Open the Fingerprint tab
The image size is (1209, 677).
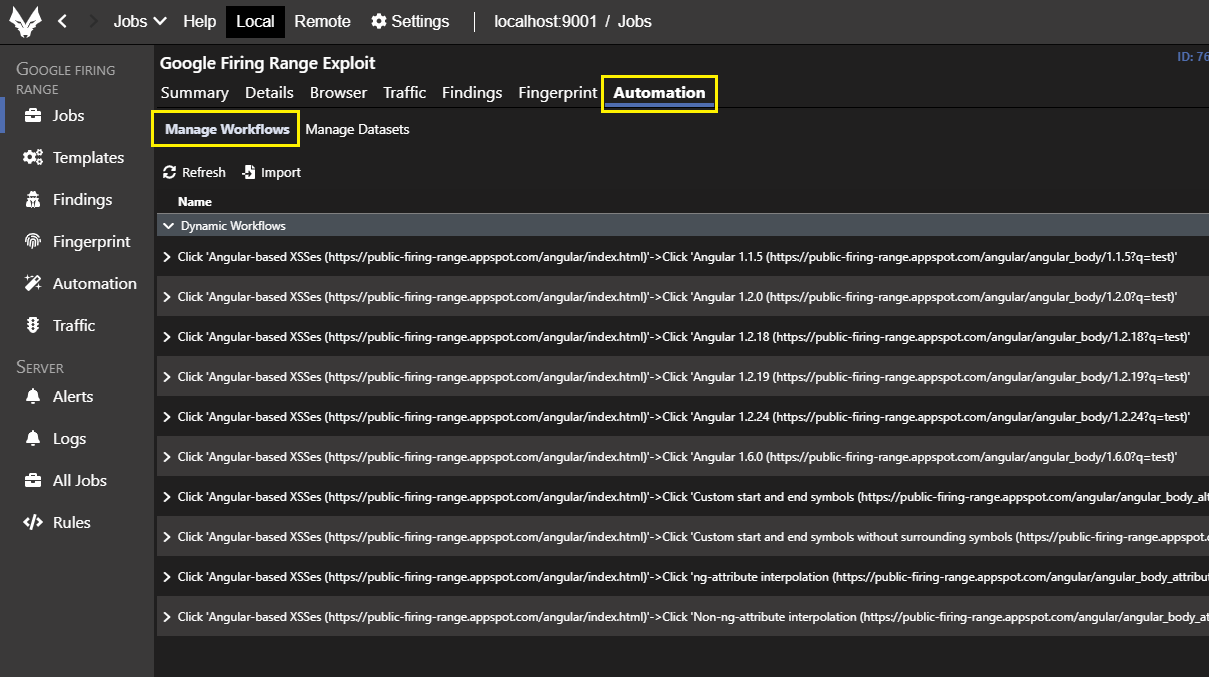[x=558, y=92]
